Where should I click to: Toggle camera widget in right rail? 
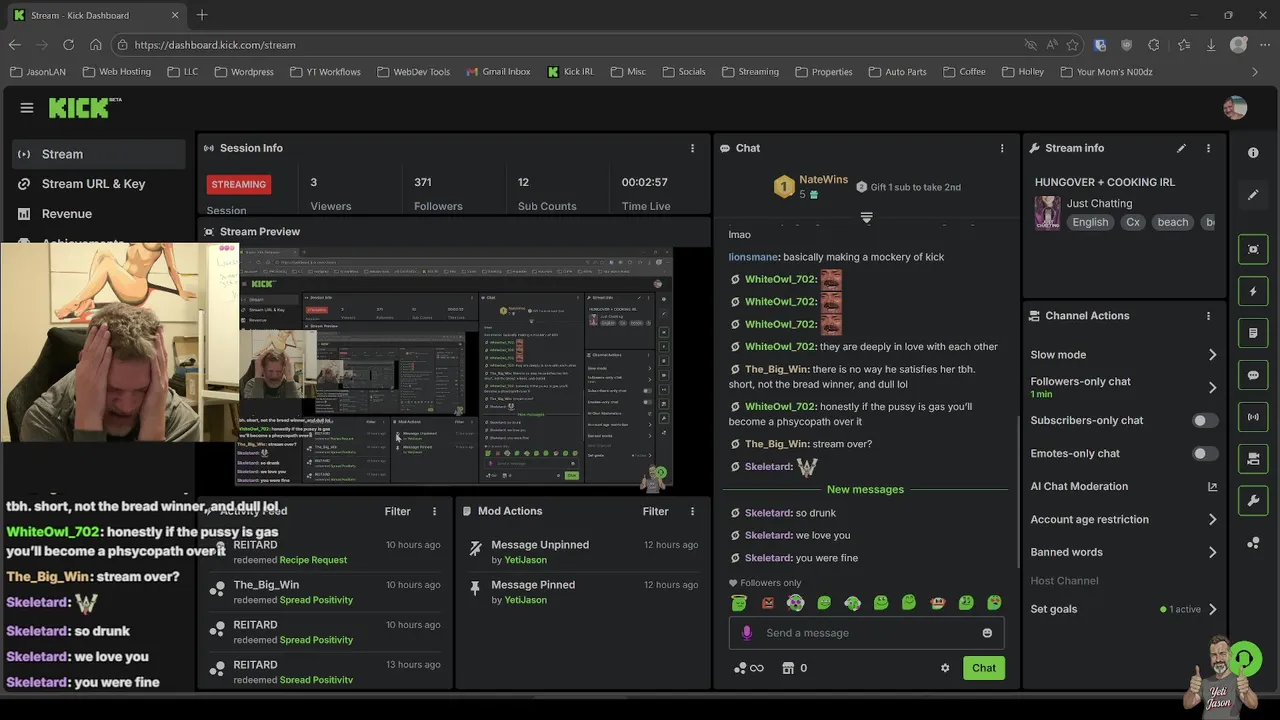(1253, 459)
